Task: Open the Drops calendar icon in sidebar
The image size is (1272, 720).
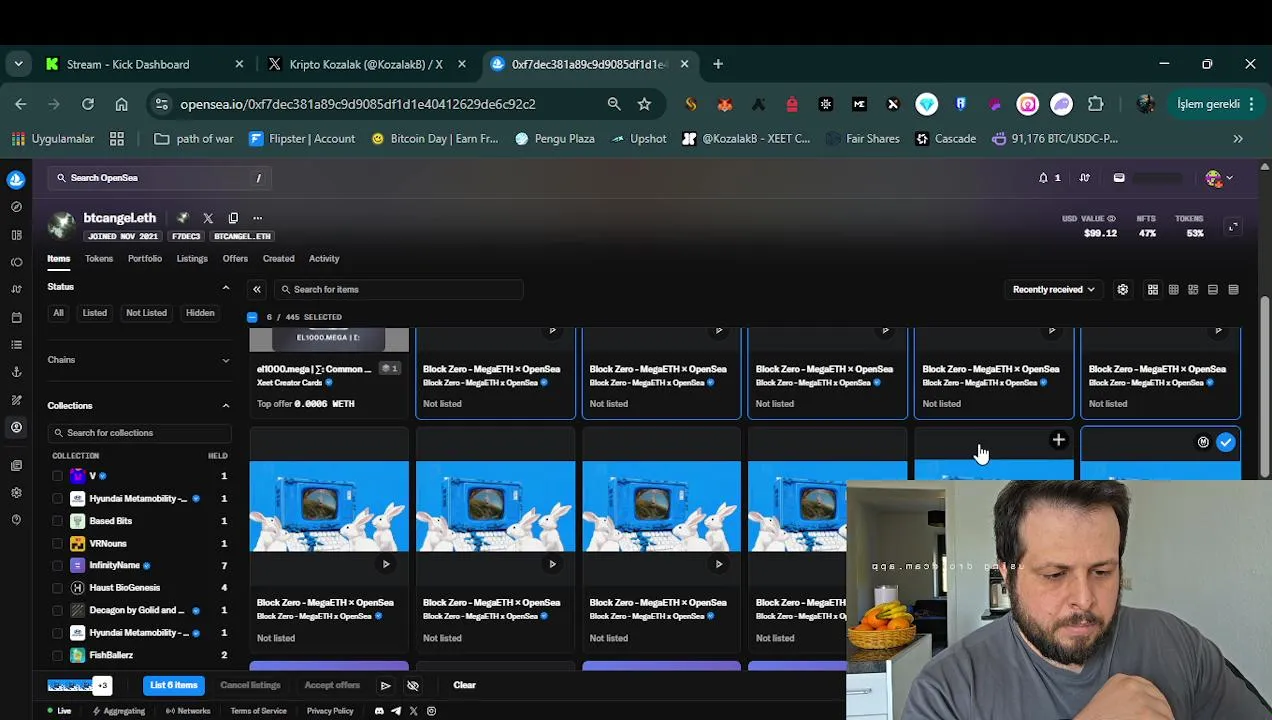Action: [x=16, y=317]
